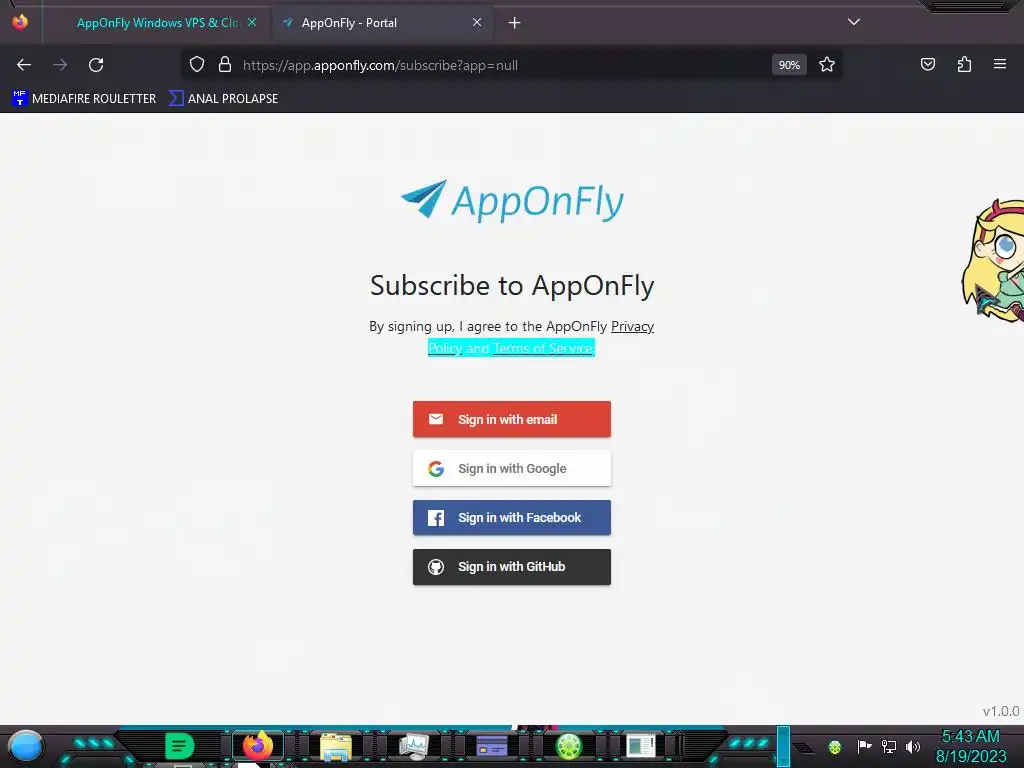This screenshot has height=768, width=1024.
Task: Click the AppOnFly logo
Action: tap(512, 200)
